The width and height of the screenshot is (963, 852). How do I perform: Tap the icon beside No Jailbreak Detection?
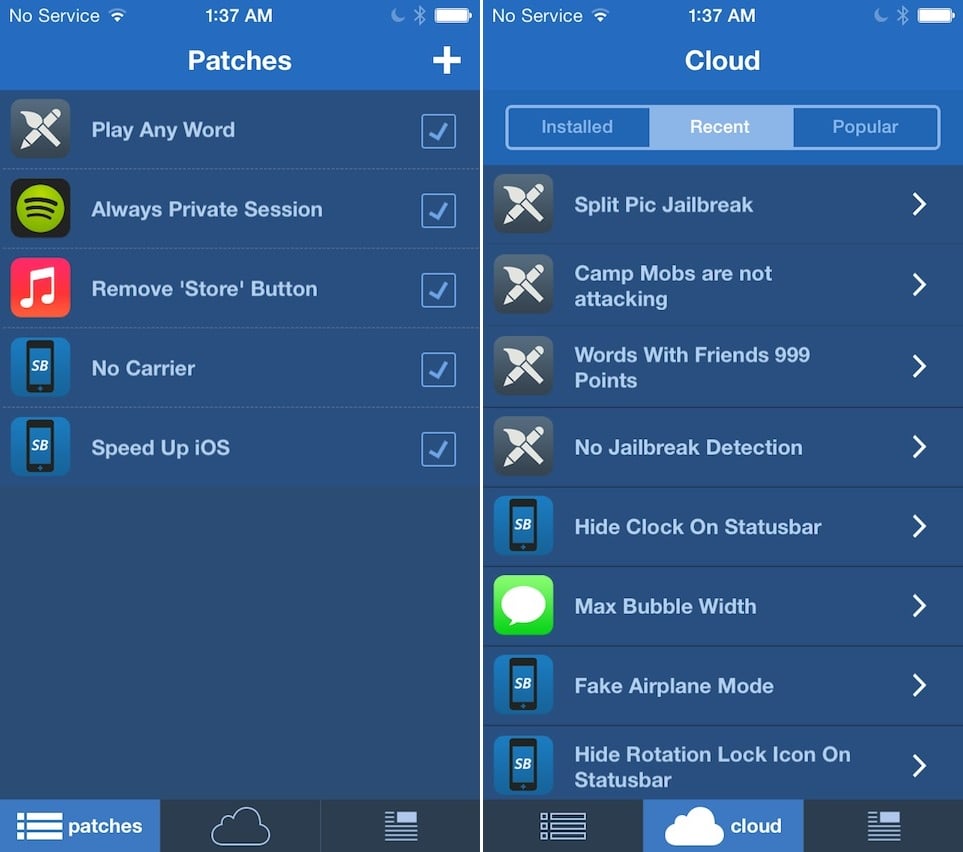click(523, 447)
